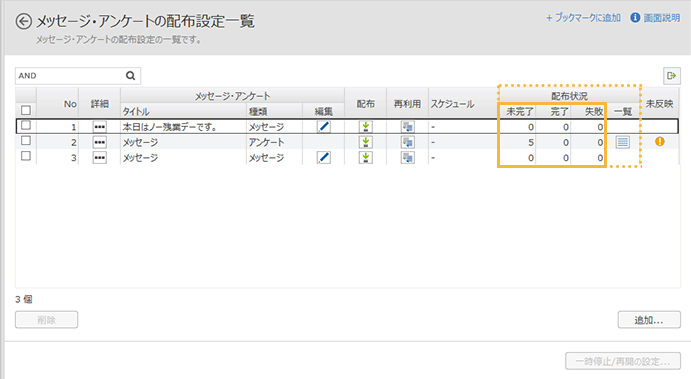Click the reuse copy icon in row 2
The width and height of the screenshot is (691, 379).
(408, 142)
